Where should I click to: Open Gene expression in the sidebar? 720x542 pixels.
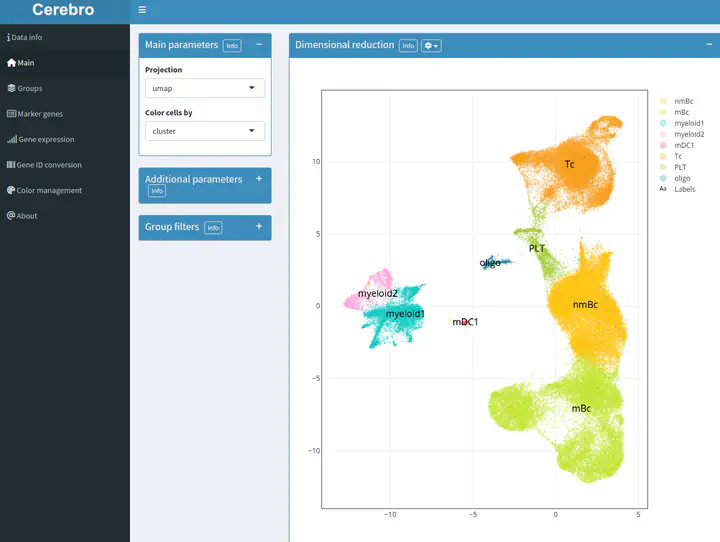[x=45, y=139]
